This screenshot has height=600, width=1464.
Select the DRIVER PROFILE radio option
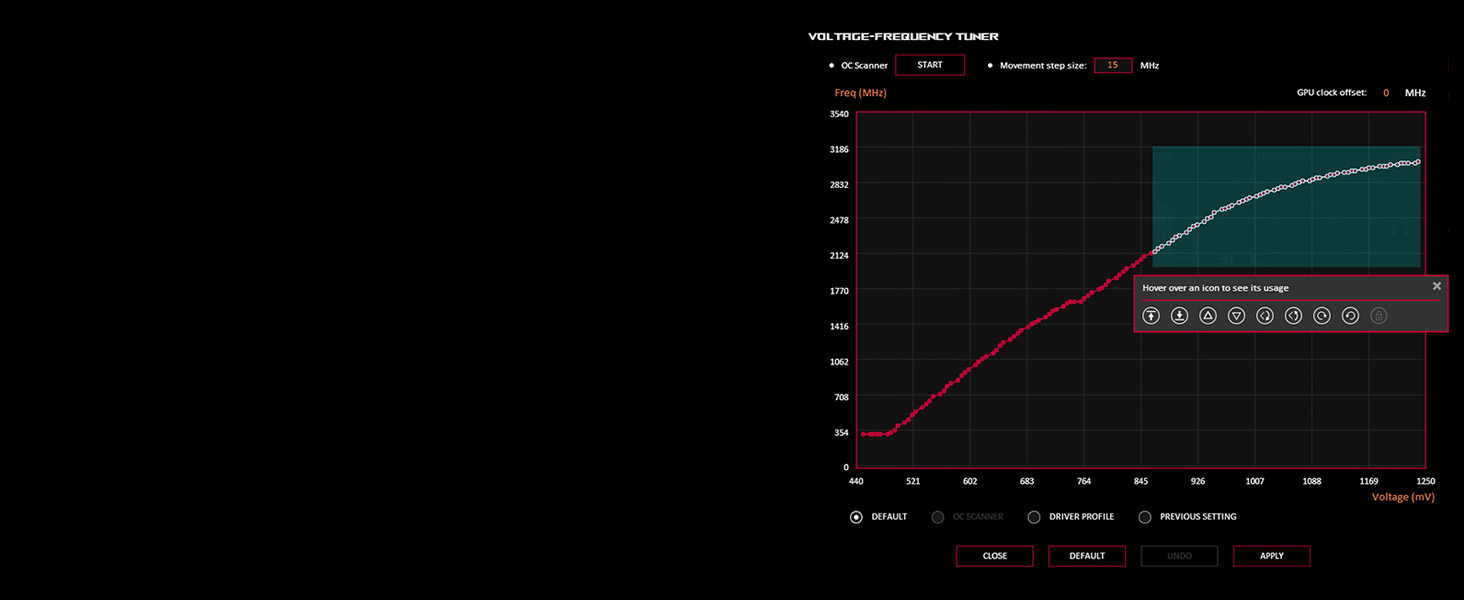tap(1034, 517)
